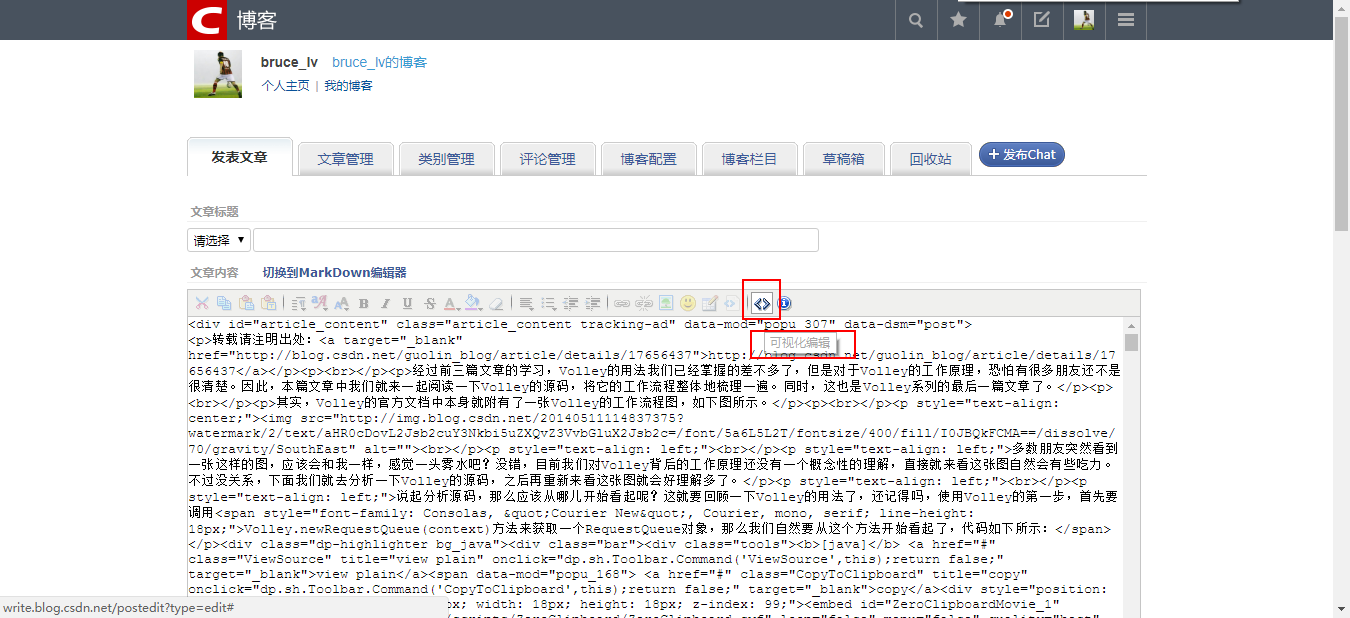Click the bruce_lv username text
Image resolution: width=1350 pixels, height=618 pixels.
(289, 62)
